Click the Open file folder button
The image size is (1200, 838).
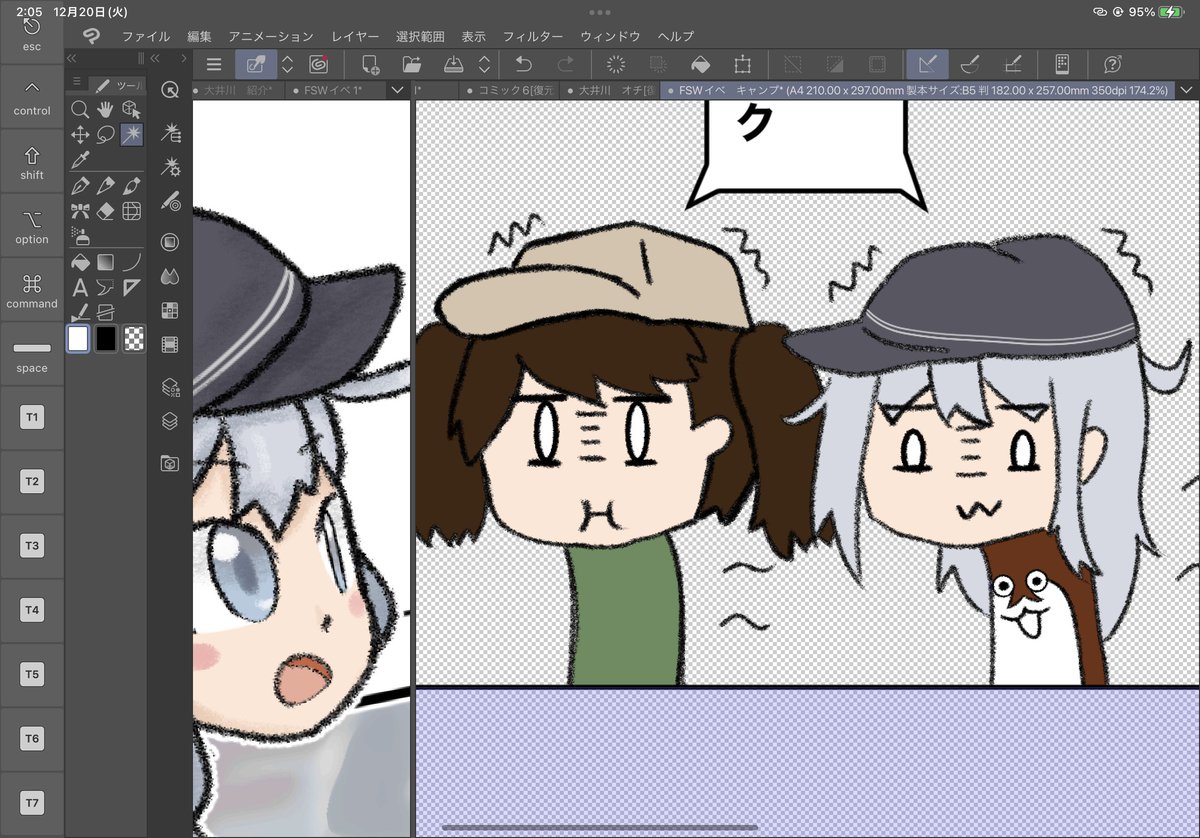(411, 64)
